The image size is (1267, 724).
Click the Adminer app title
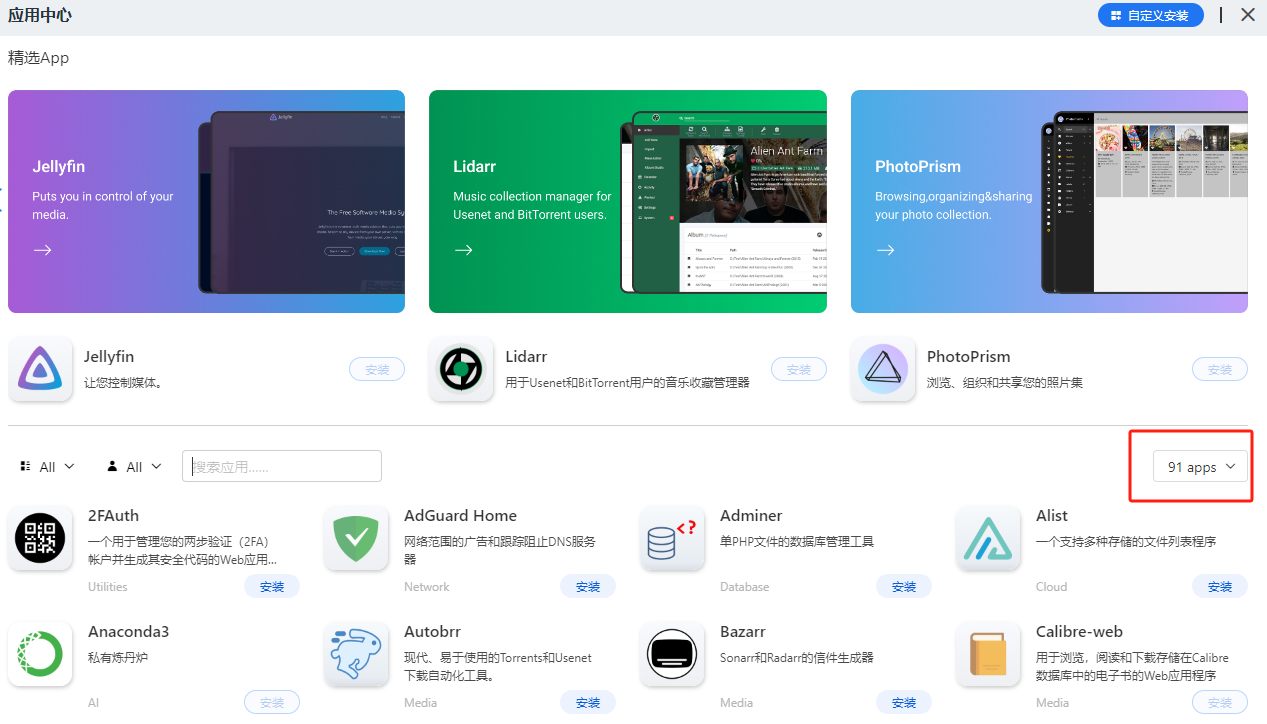point(751,516)
